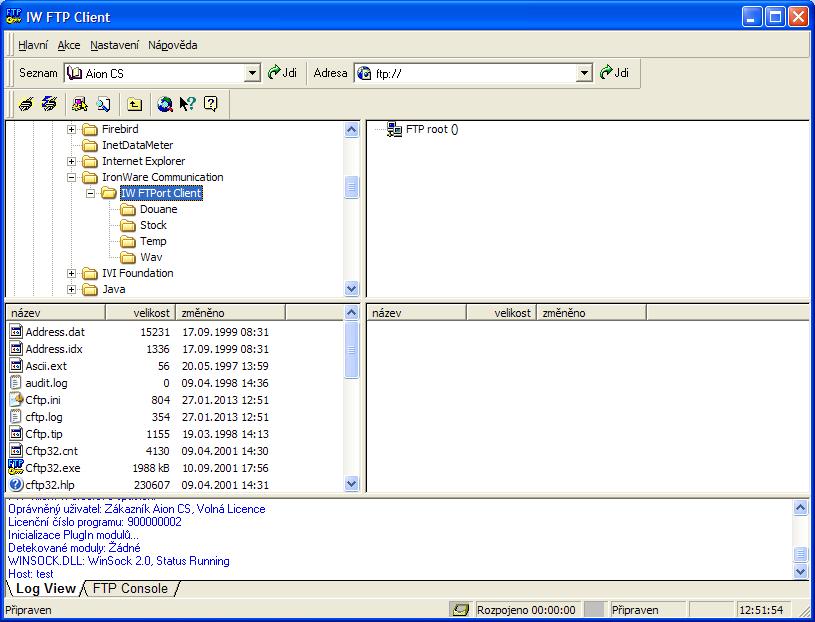Click the parent folder up icon

click(x=134, y=104)
